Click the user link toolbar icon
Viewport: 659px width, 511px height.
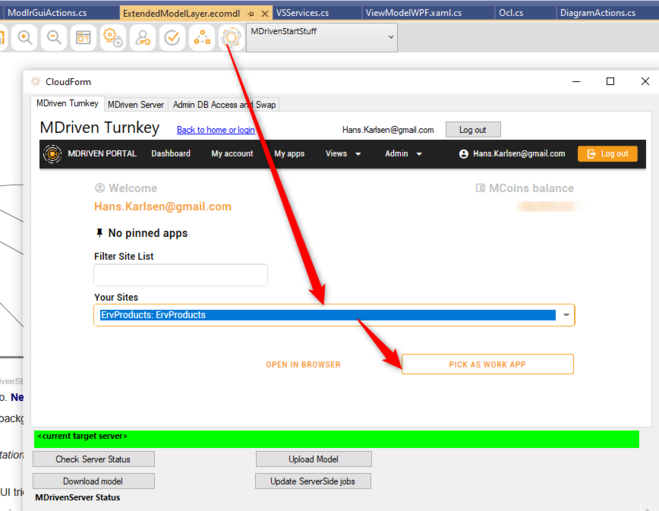coord(142,37)
